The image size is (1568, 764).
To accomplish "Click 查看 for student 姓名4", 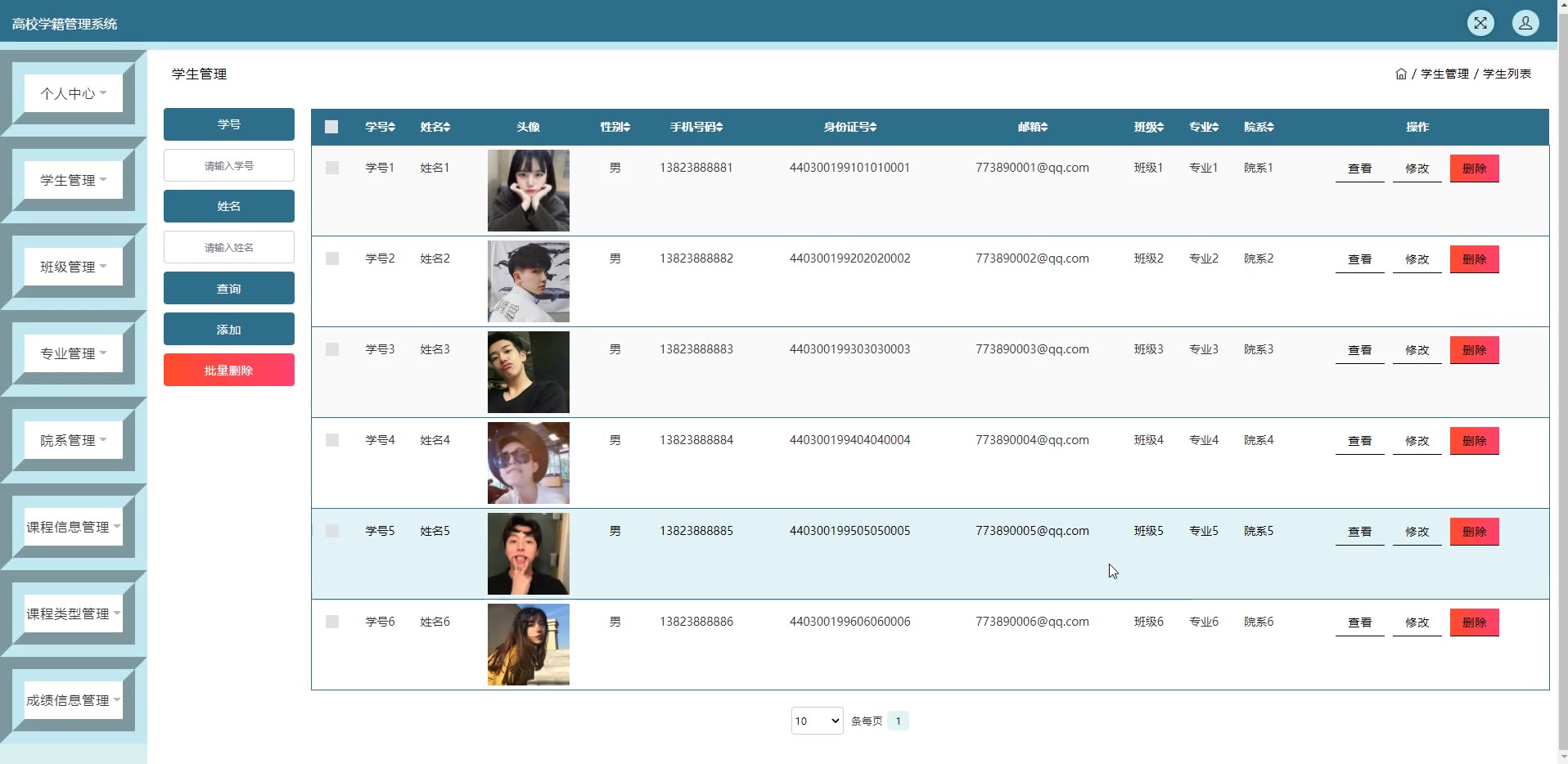I will click(x=1360, y=441).
